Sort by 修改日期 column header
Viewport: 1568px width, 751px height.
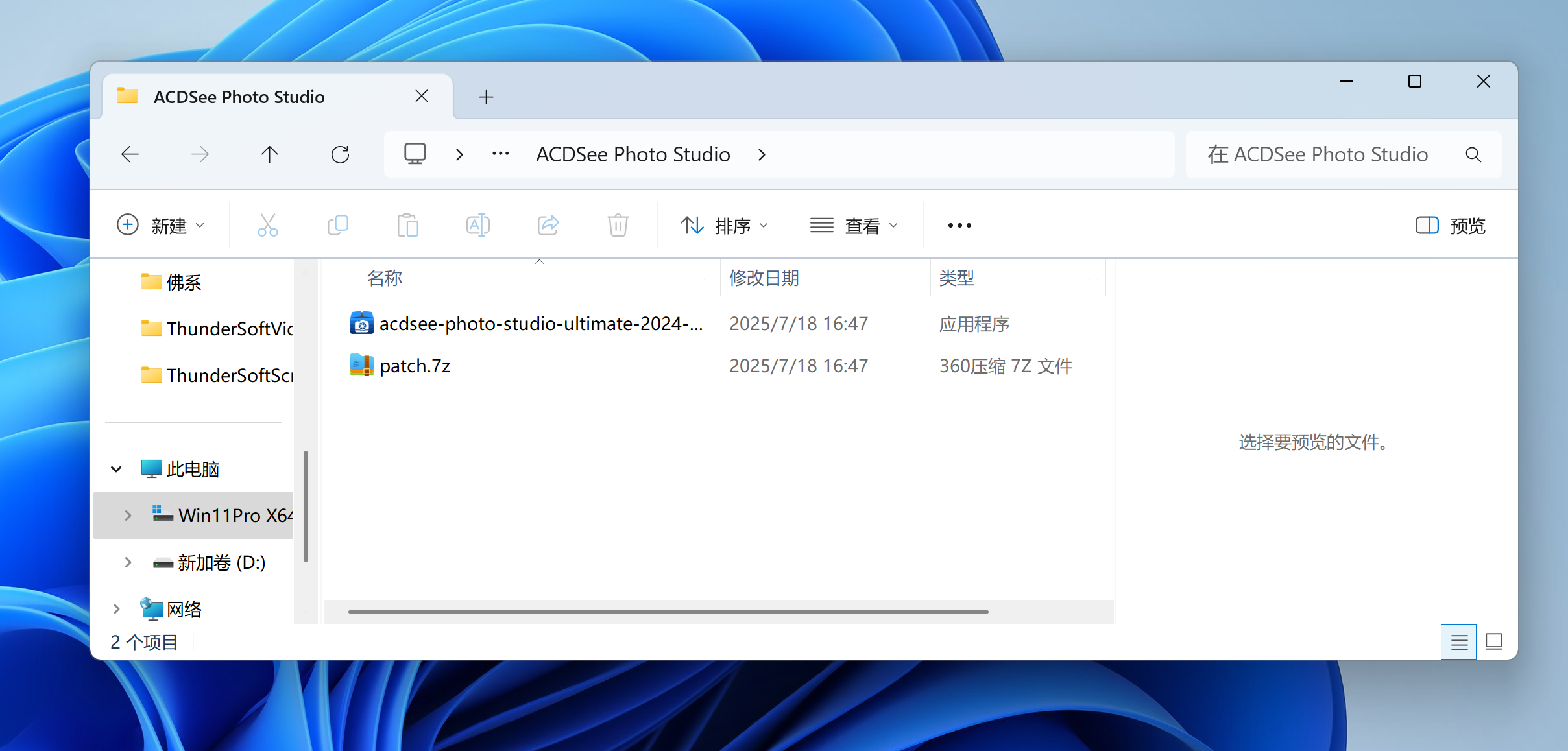point(764,278)
